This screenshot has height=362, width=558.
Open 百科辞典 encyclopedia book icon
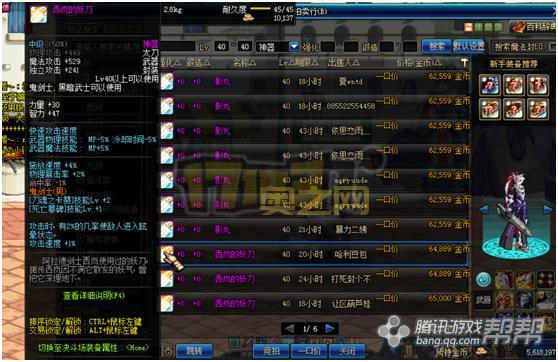(518, 27)
